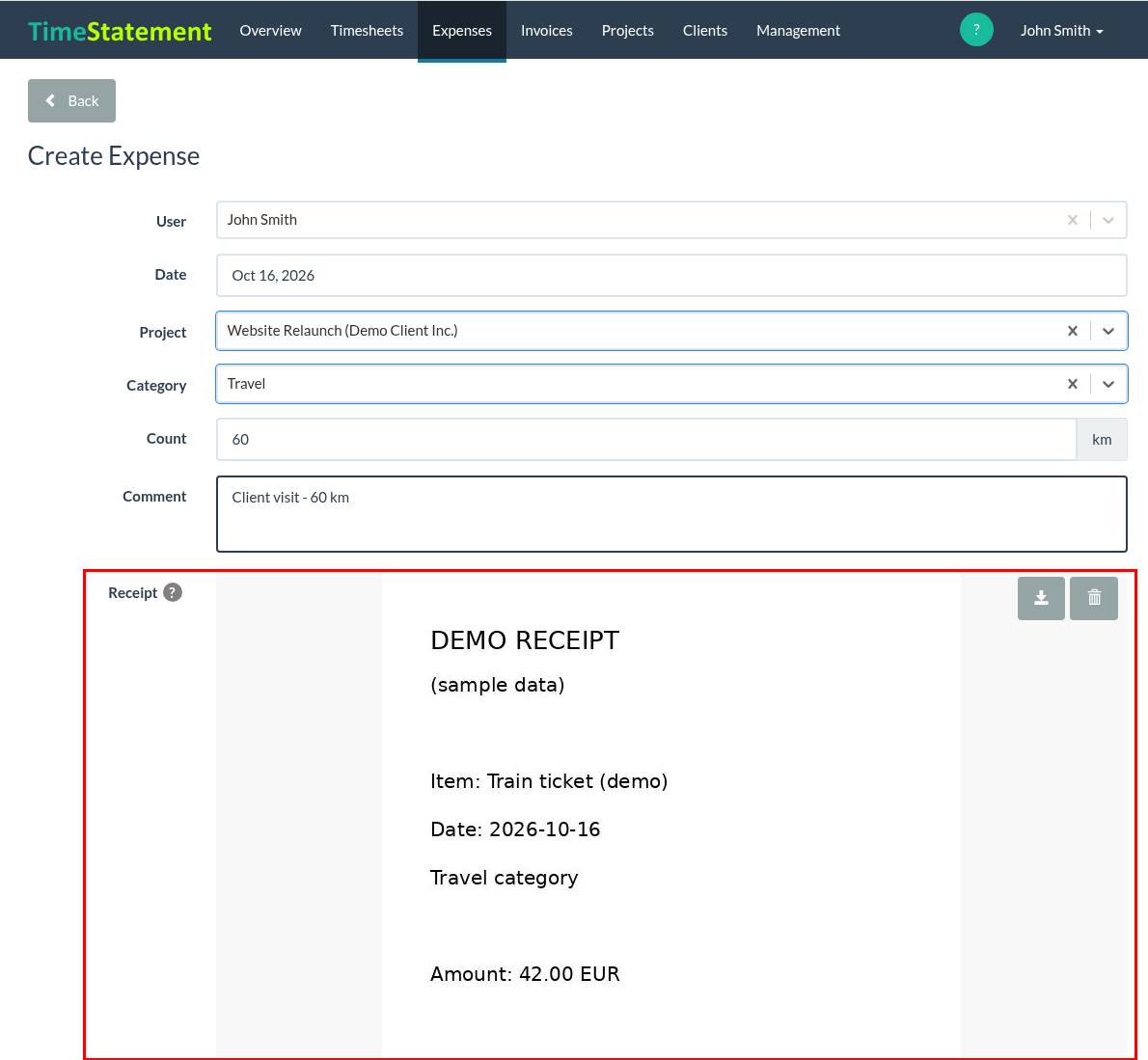The height and width of the screenshot is (1060, 1148).
Task: Clear the John Smith user selection
Action: [x=1073, y=220]
